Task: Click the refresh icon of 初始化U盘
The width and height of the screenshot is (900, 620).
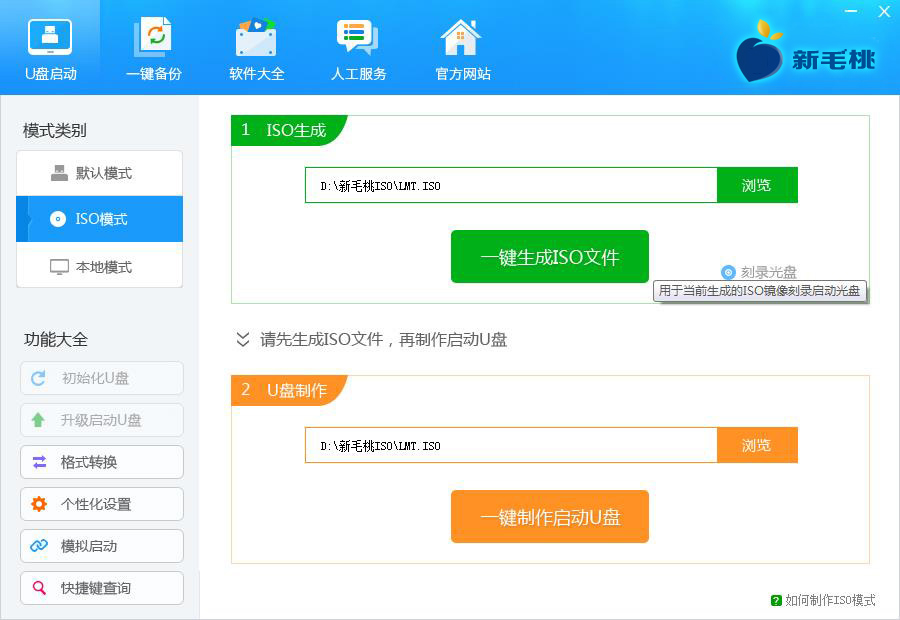Action: click(x=38, y=378)
